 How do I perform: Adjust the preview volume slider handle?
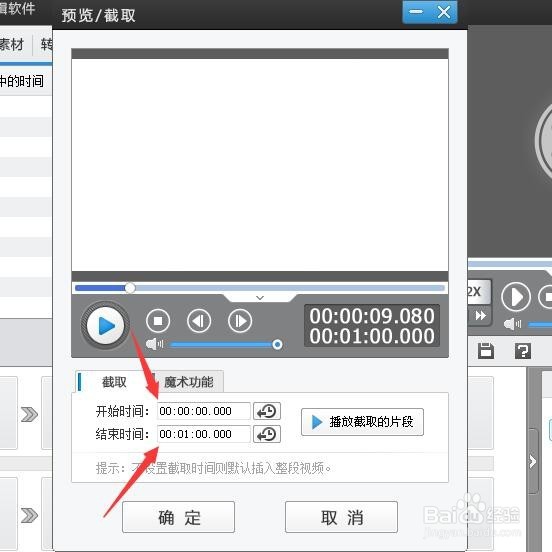point(277,344)
